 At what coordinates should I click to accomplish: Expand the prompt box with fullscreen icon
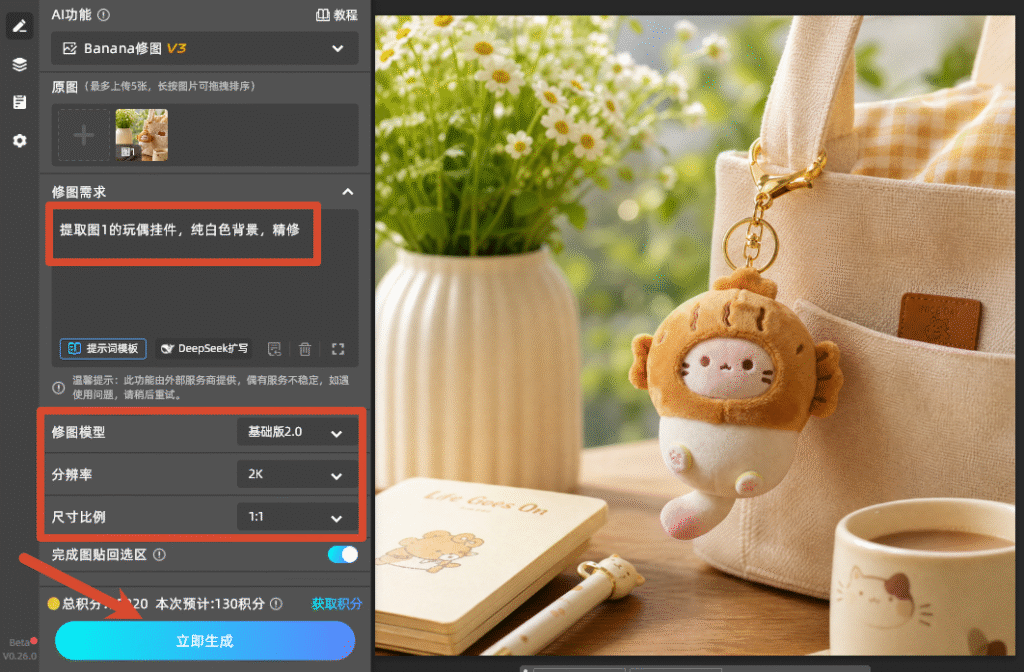pos(338,349)
